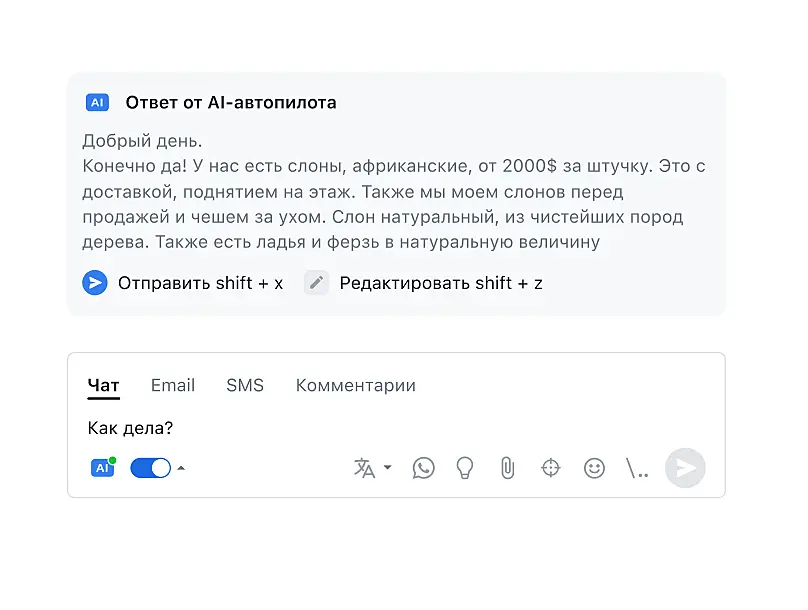808x610 pixels.
Task: Click Редактировать to edit the AI reply
Action: [425, 283]
